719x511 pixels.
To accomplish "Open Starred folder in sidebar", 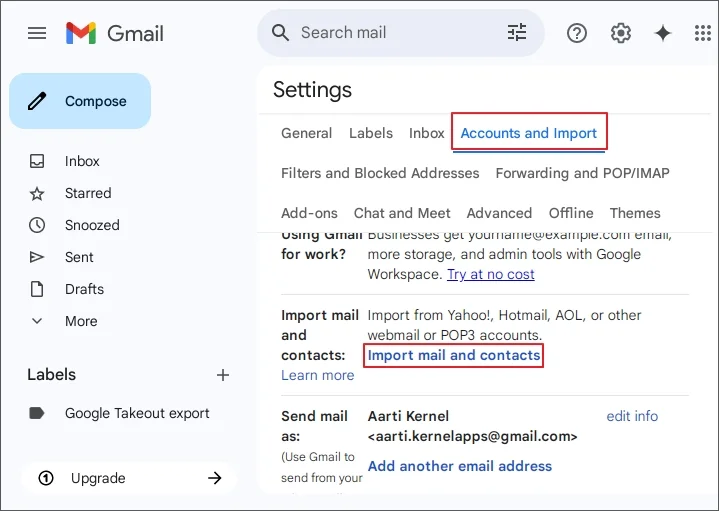I will [x=88, y=193].
